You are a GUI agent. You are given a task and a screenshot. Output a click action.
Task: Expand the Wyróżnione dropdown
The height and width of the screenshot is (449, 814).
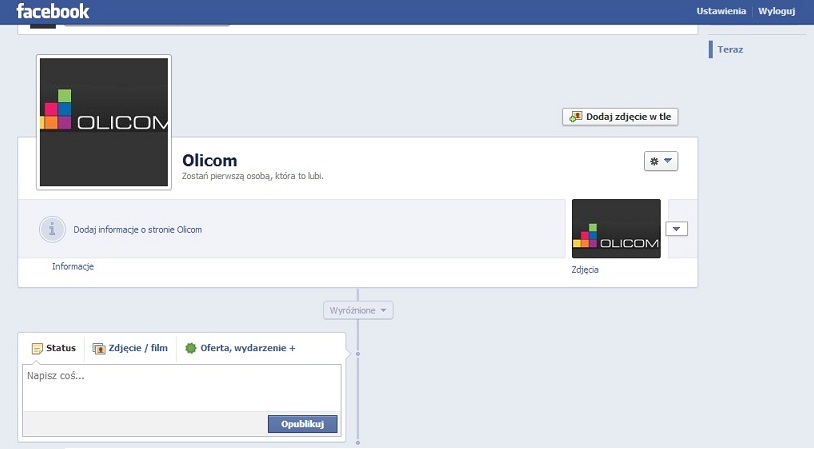358,311
